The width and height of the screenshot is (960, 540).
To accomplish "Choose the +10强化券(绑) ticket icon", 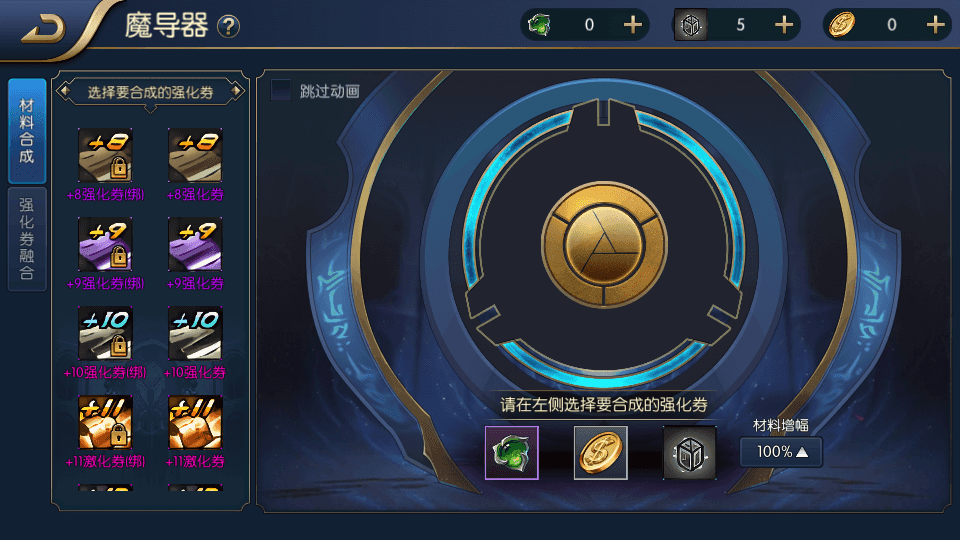I will coord(105,333).
